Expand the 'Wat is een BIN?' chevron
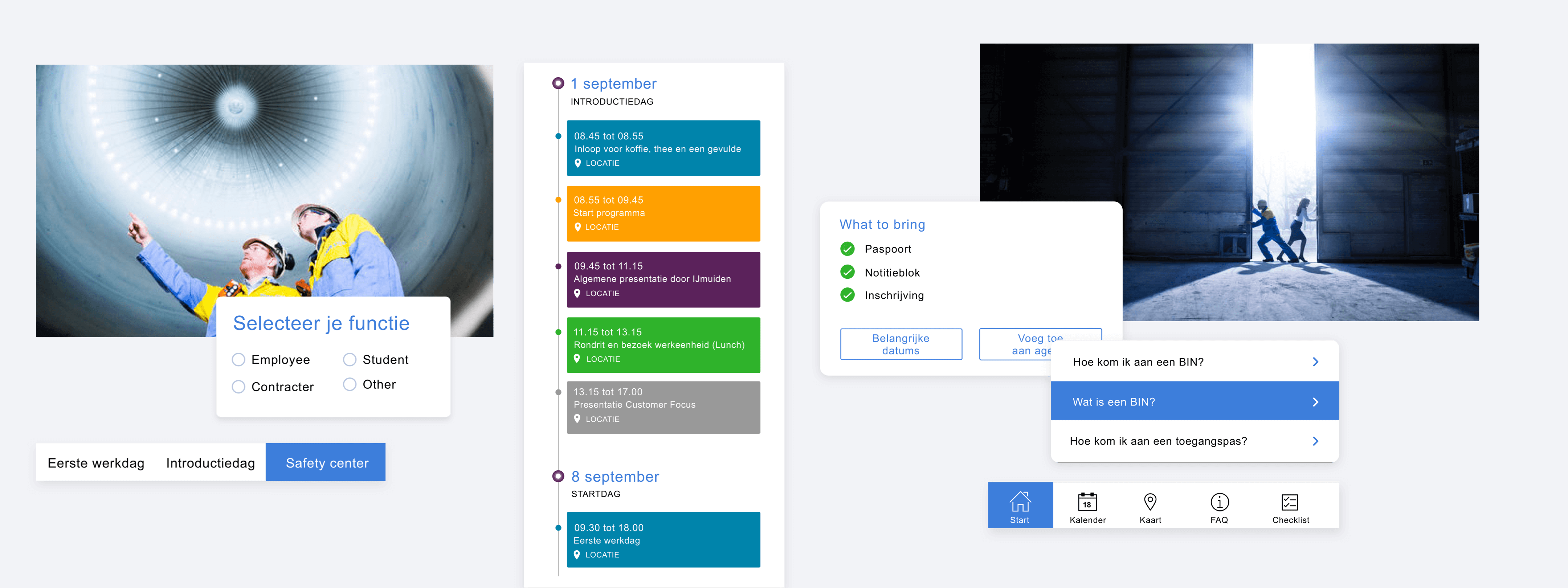 pos(1315,402)
